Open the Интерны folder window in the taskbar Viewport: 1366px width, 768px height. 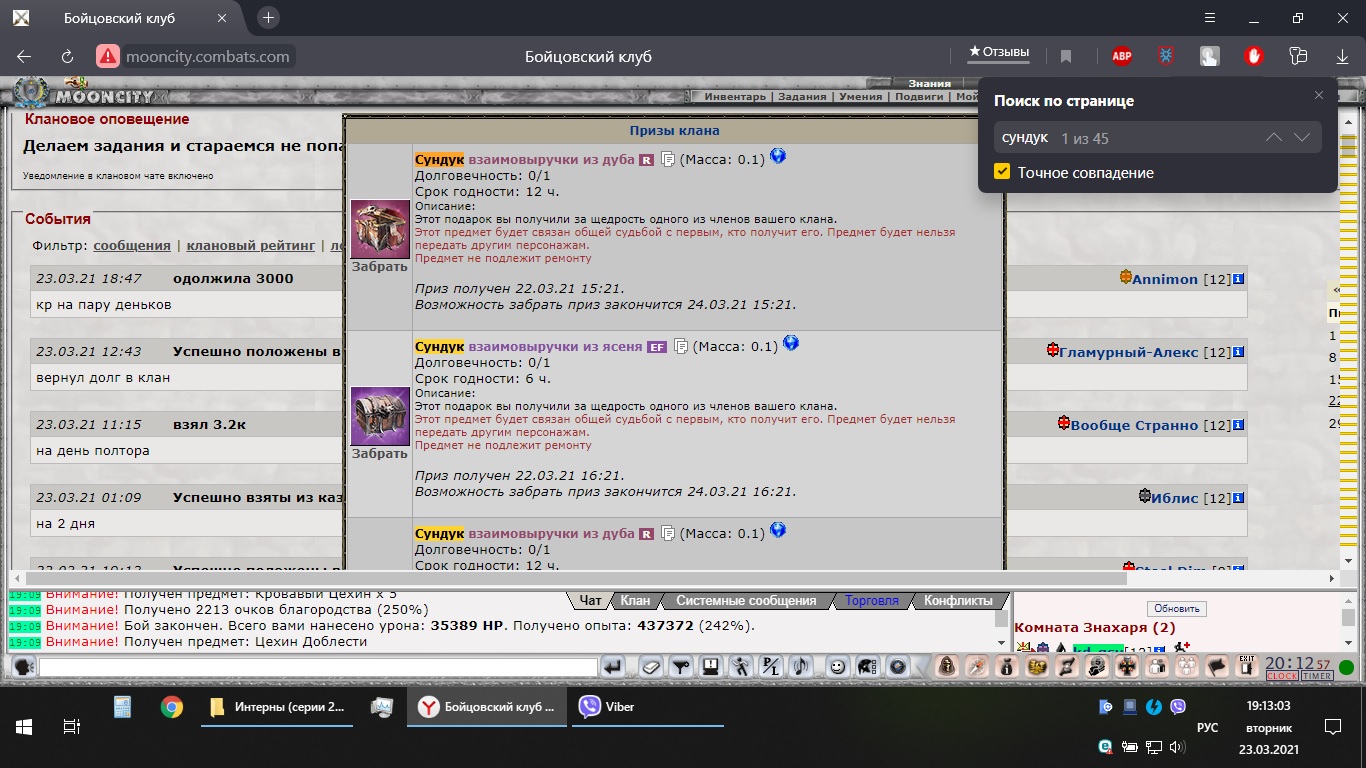(277, 706)
